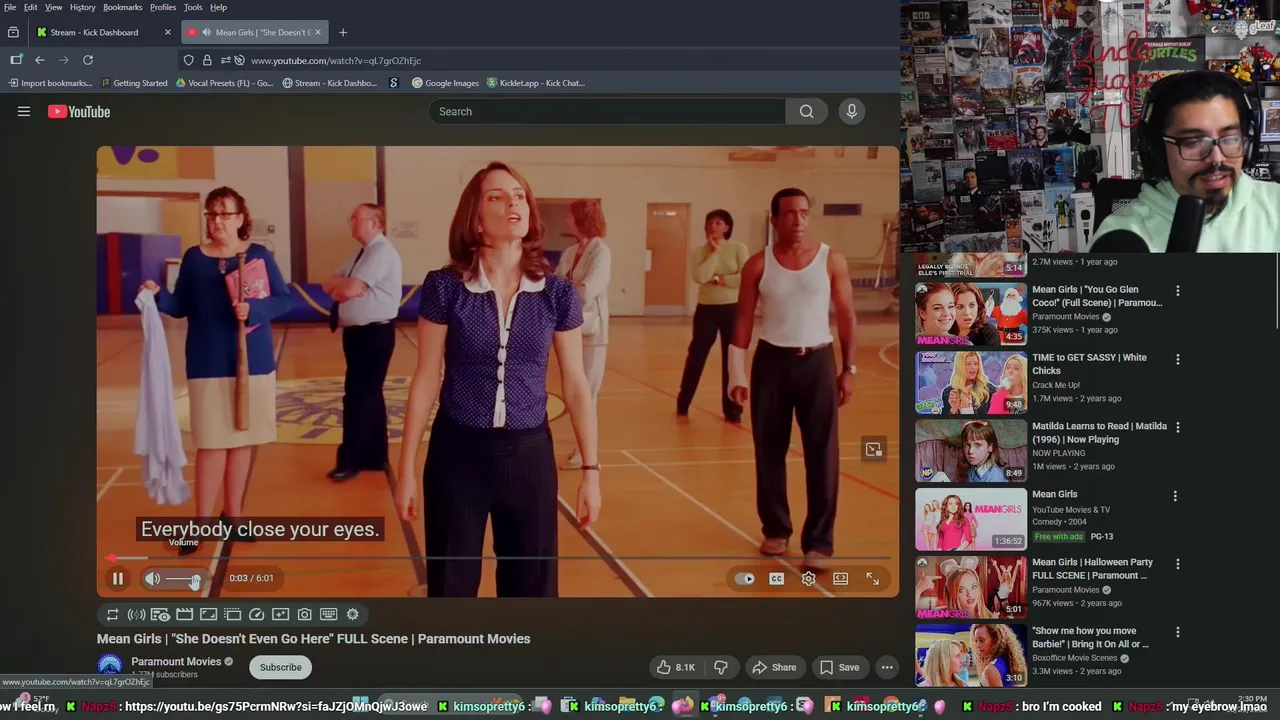The width and height of the screenshot is (1280, 720).
Task: Click the tracking protection shield icon
Action: [188, 60]
